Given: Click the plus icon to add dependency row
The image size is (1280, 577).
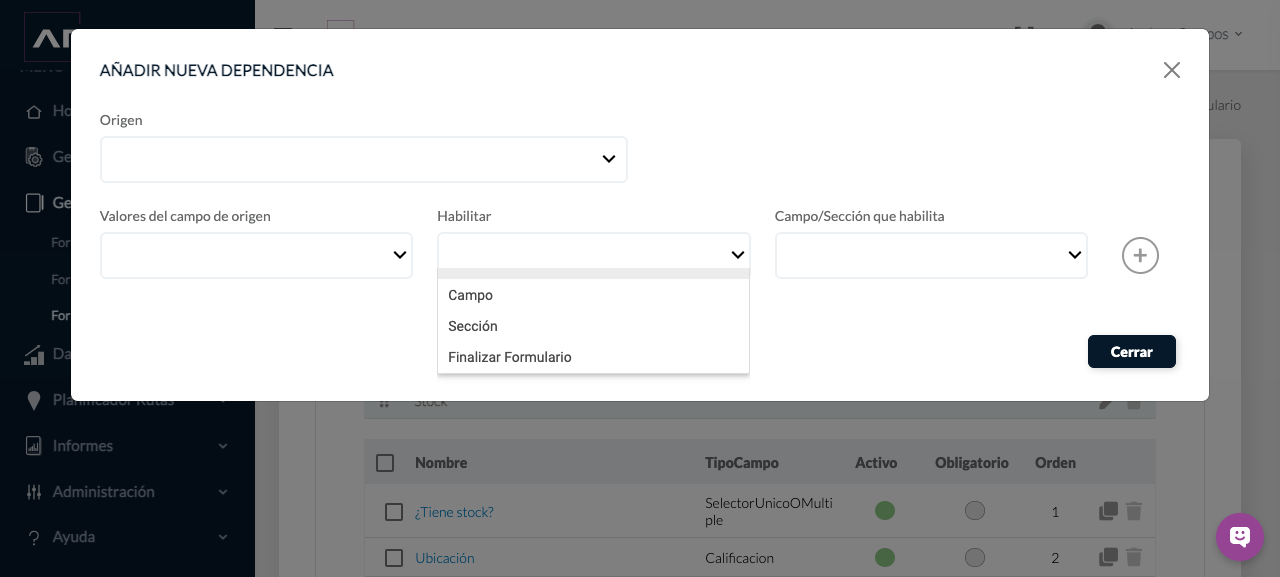Looking at the screenshot, I should point(1140,256).
